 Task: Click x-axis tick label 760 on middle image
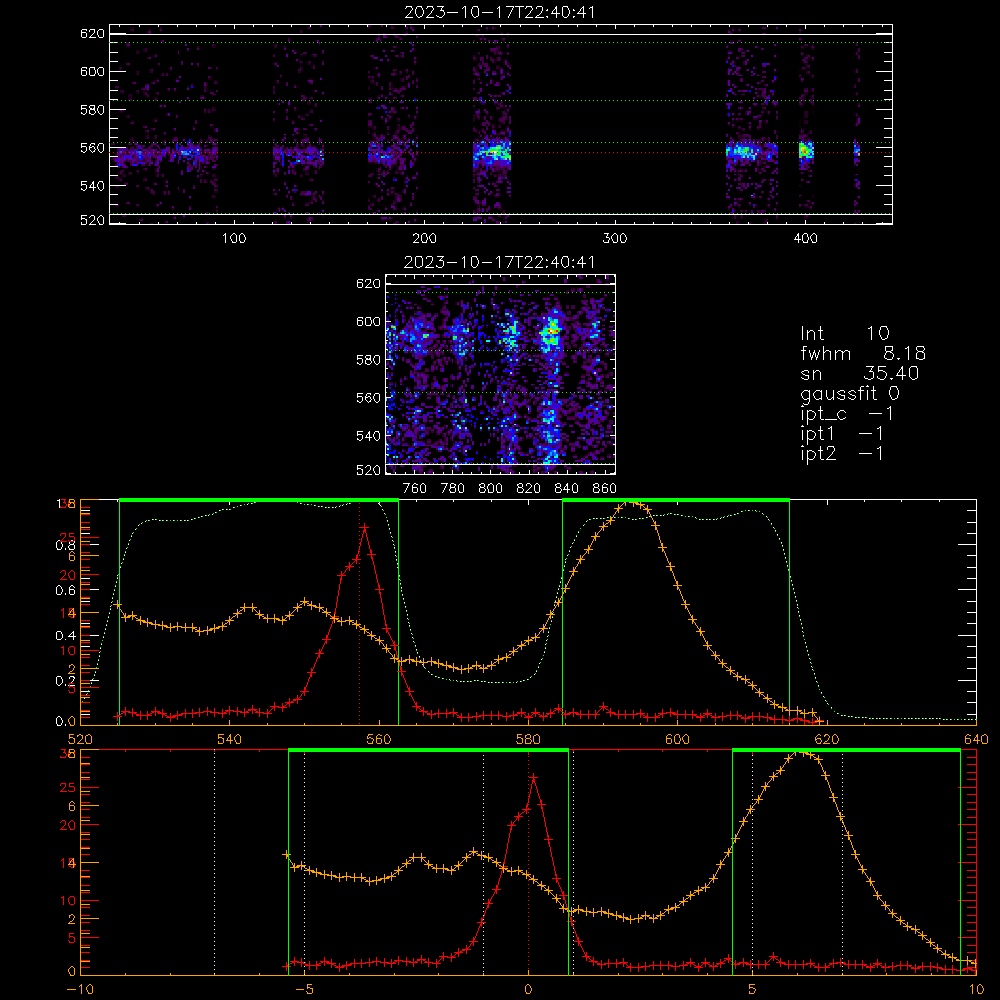click(415, 489)
